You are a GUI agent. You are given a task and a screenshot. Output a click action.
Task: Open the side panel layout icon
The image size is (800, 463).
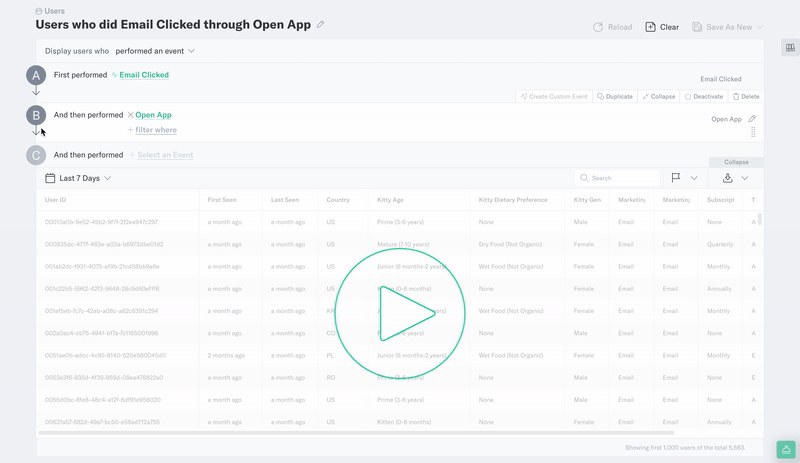790,47
